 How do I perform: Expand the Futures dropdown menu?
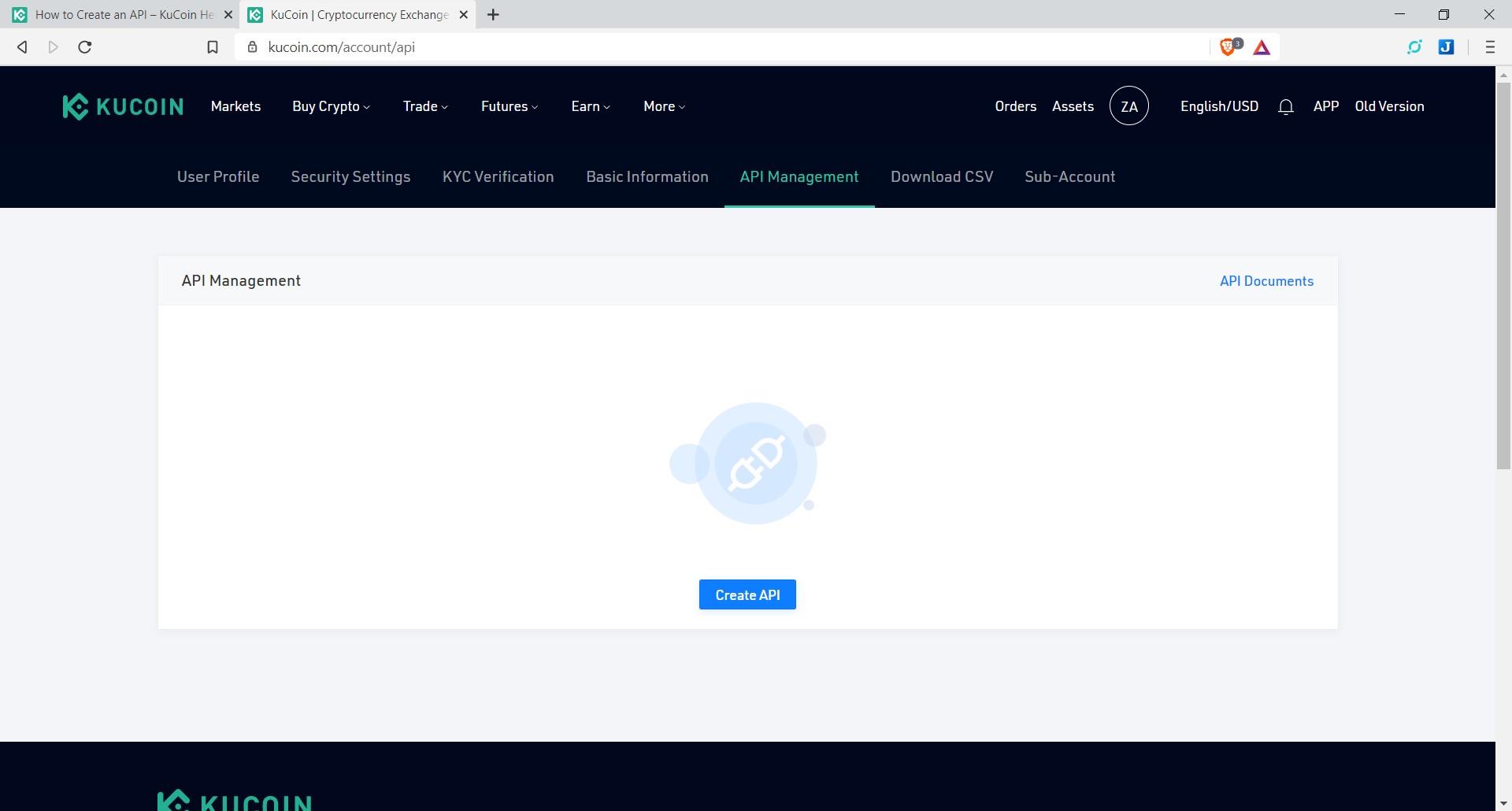pos(510,106)
